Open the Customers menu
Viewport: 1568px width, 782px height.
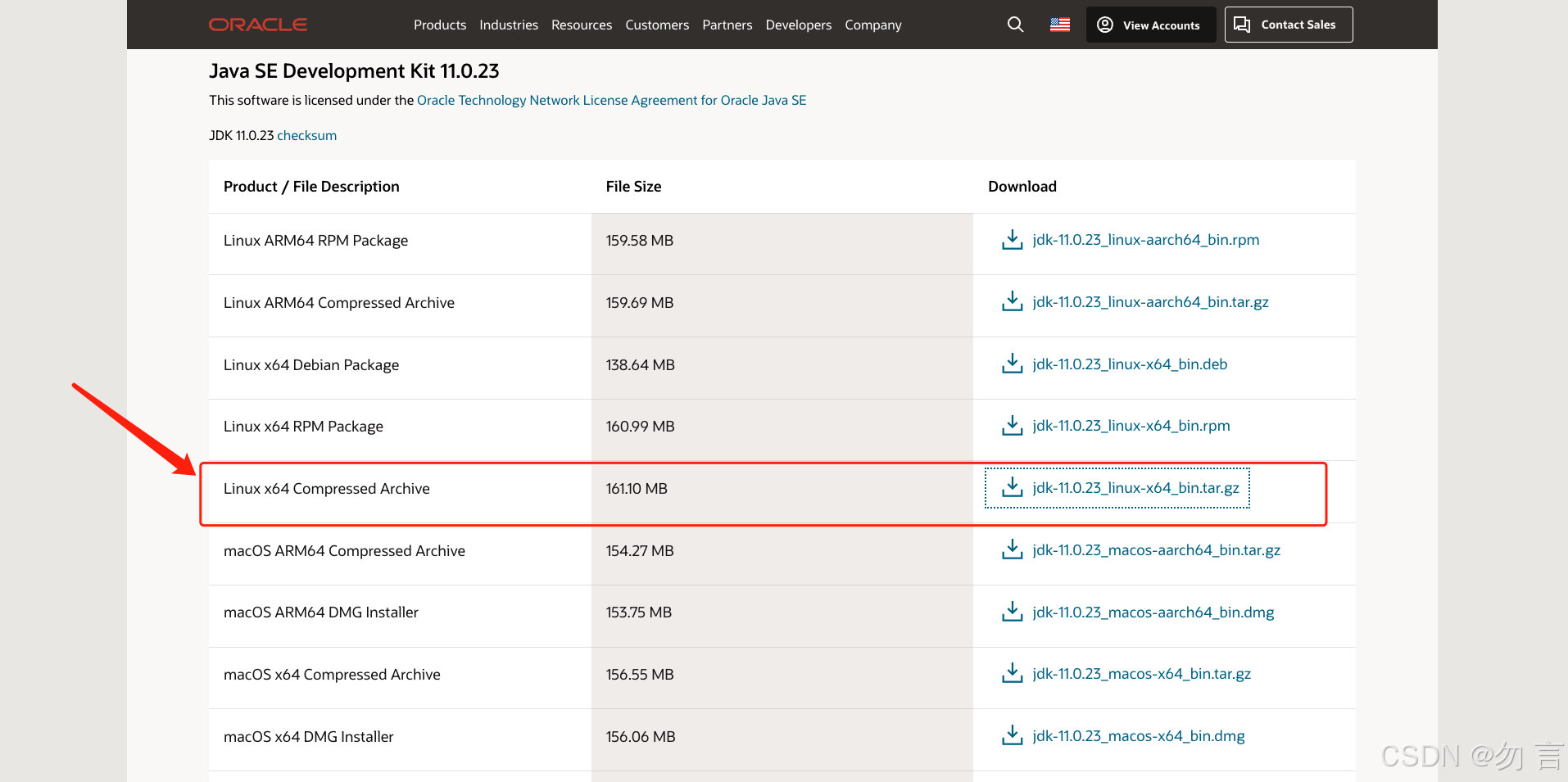click(x=657, y=25)
